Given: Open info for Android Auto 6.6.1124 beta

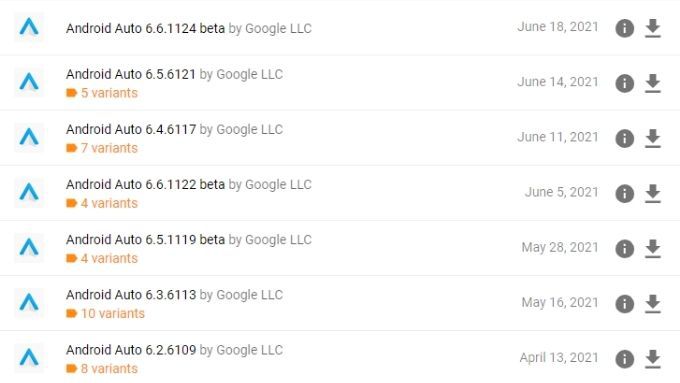Looking at the screenshot, I should 624,28.
